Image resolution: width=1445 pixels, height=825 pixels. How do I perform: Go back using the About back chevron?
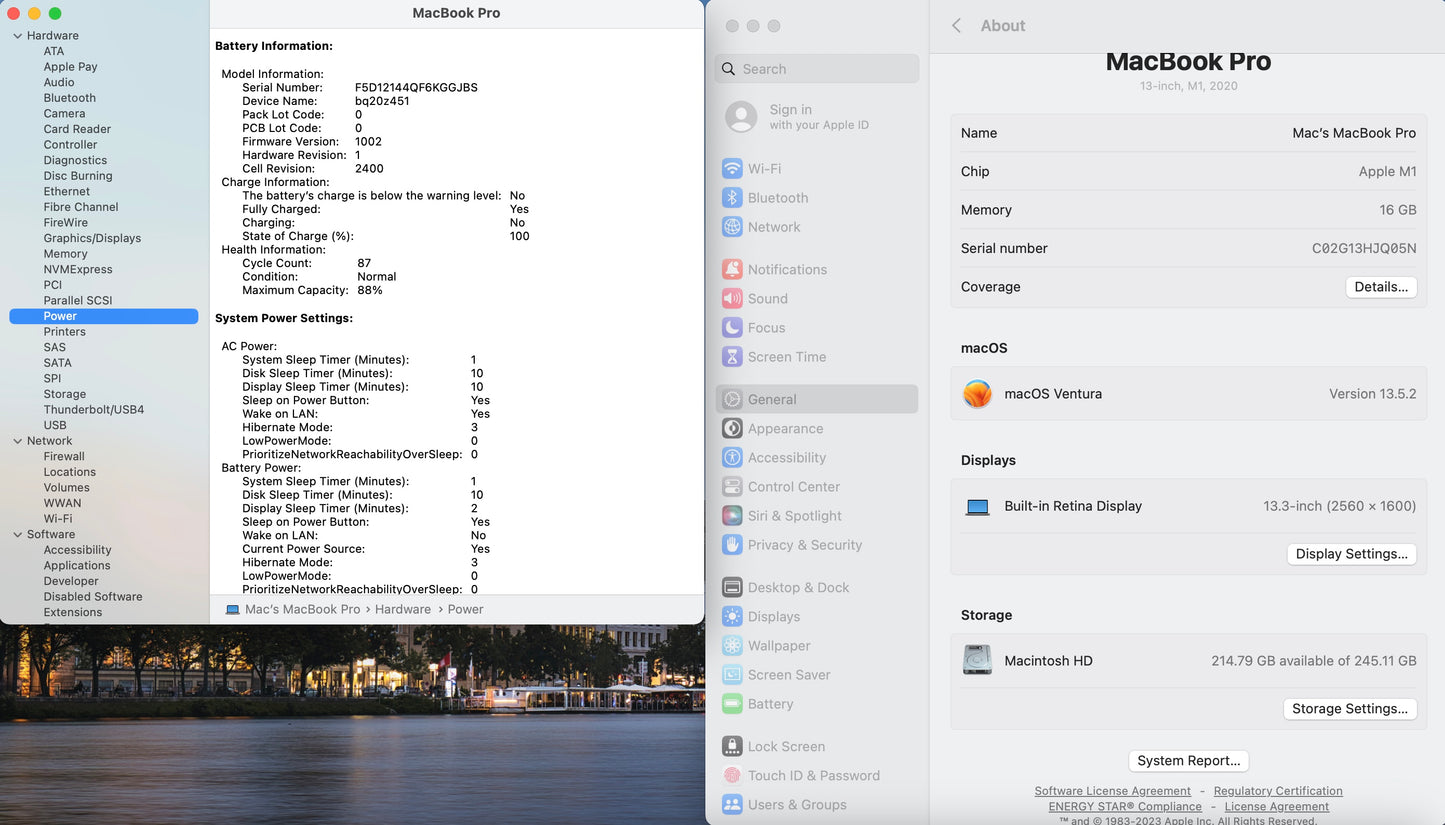(956, 26)
